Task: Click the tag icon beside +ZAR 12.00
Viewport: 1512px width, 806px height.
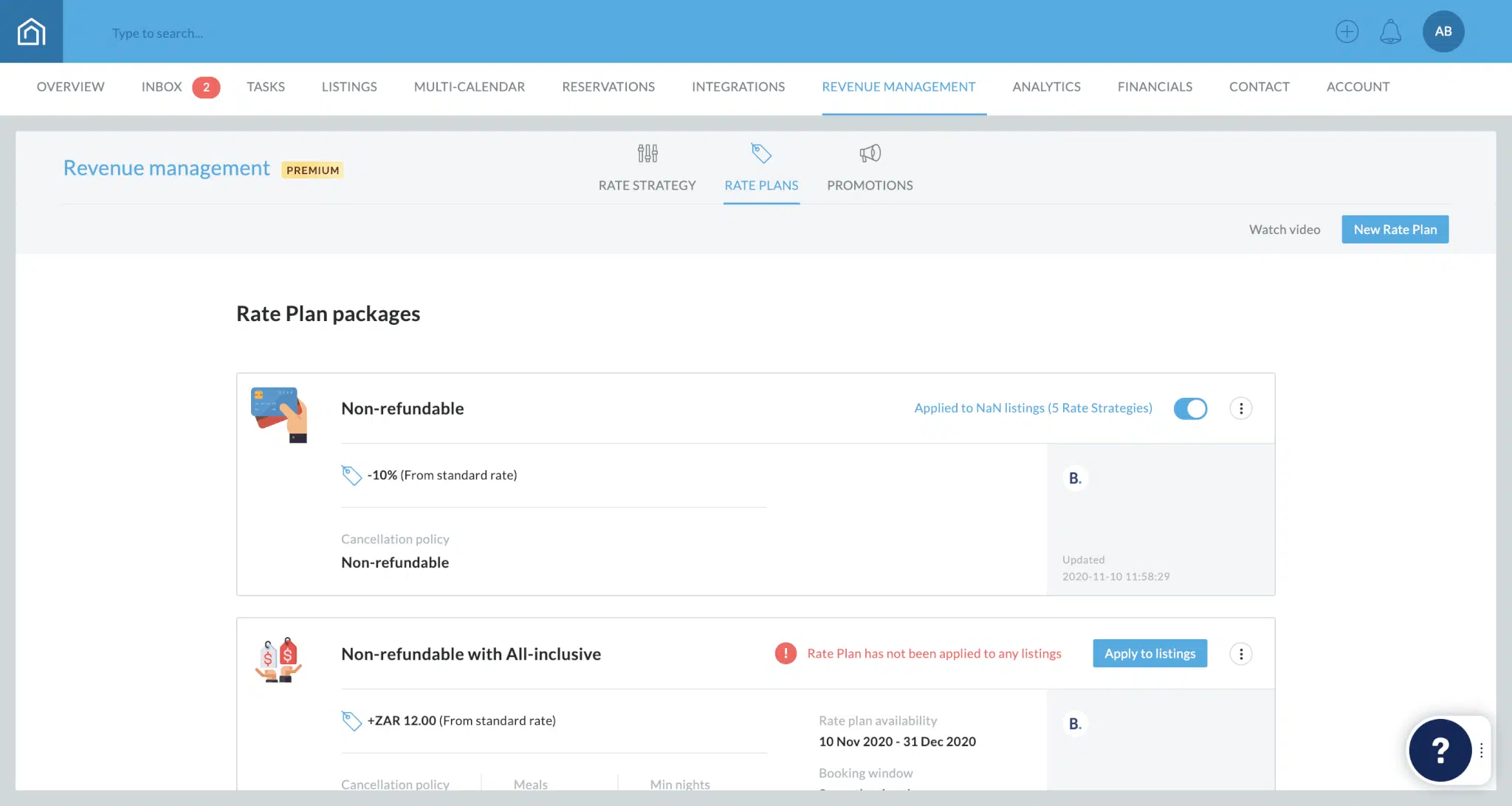Action: [351, 721]
